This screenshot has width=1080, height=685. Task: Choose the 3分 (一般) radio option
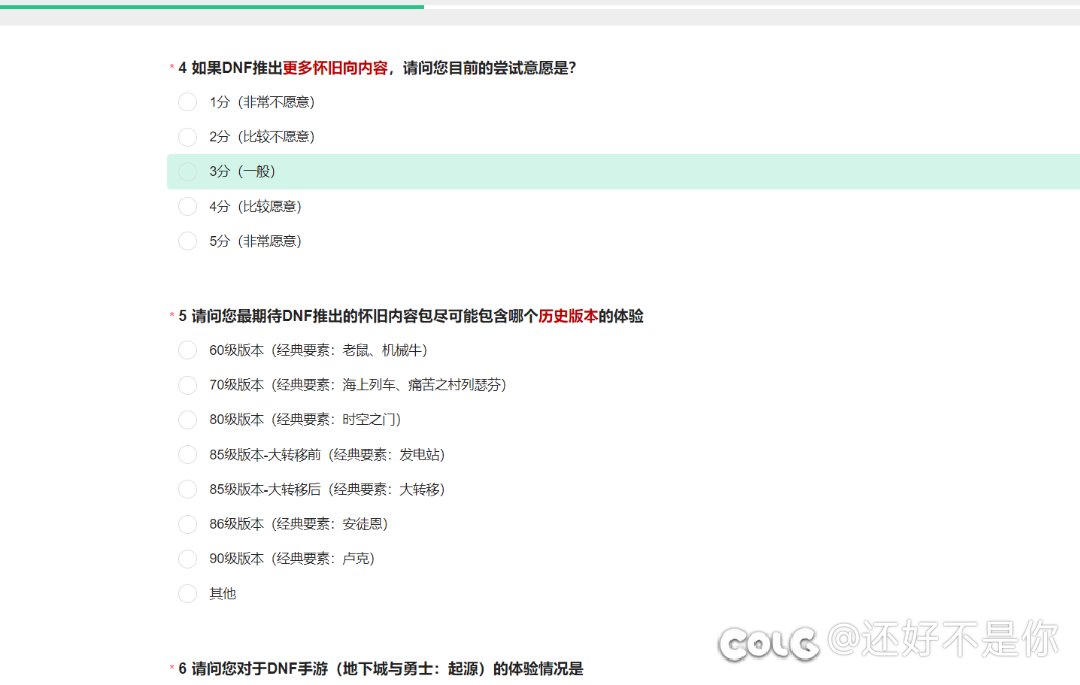187,172
